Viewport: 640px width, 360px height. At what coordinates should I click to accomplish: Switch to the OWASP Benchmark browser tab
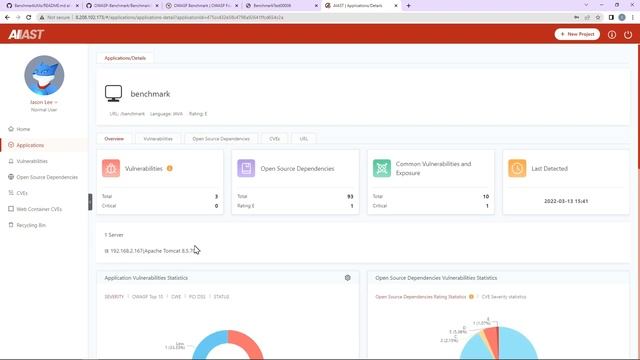(x=202, y=6)
